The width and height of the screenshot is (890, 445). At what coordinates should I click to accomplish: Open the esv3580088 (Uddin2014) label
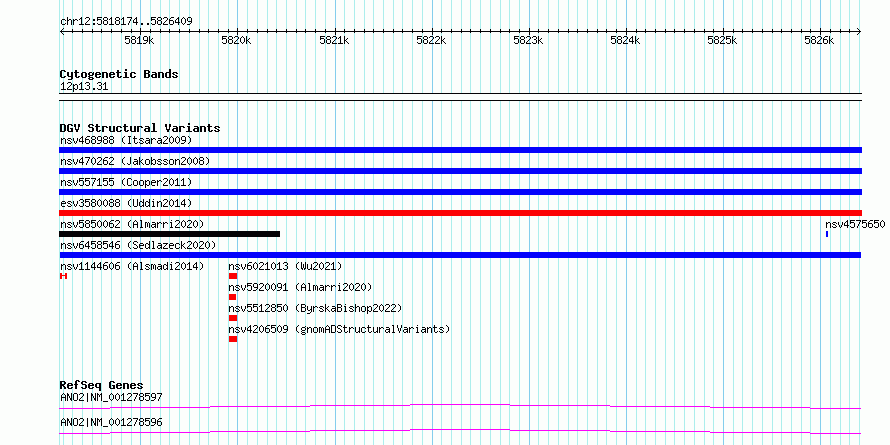click(126, 203)
